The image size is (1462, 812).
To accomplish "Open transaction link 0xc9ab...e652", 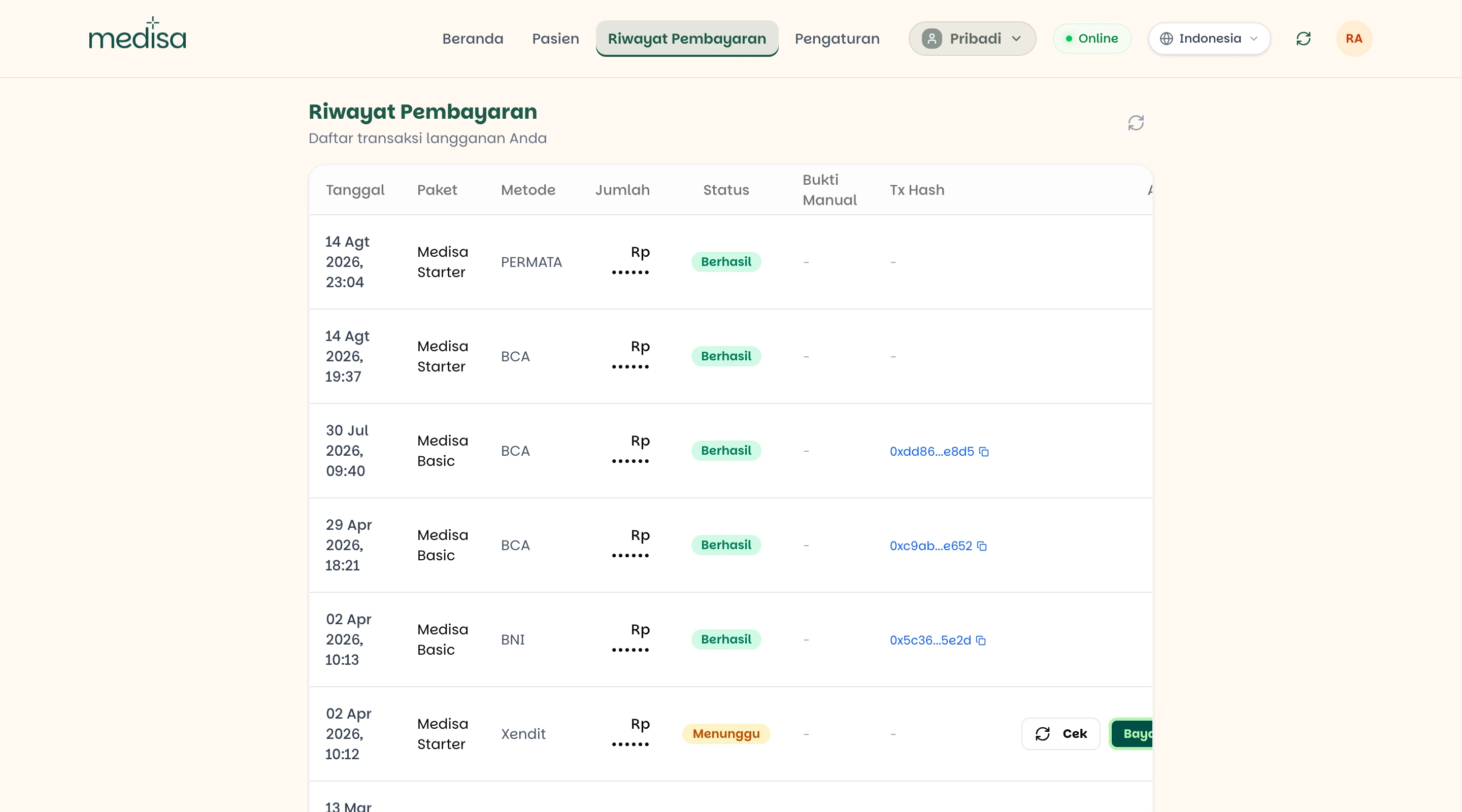I will (x=931, y=545).
